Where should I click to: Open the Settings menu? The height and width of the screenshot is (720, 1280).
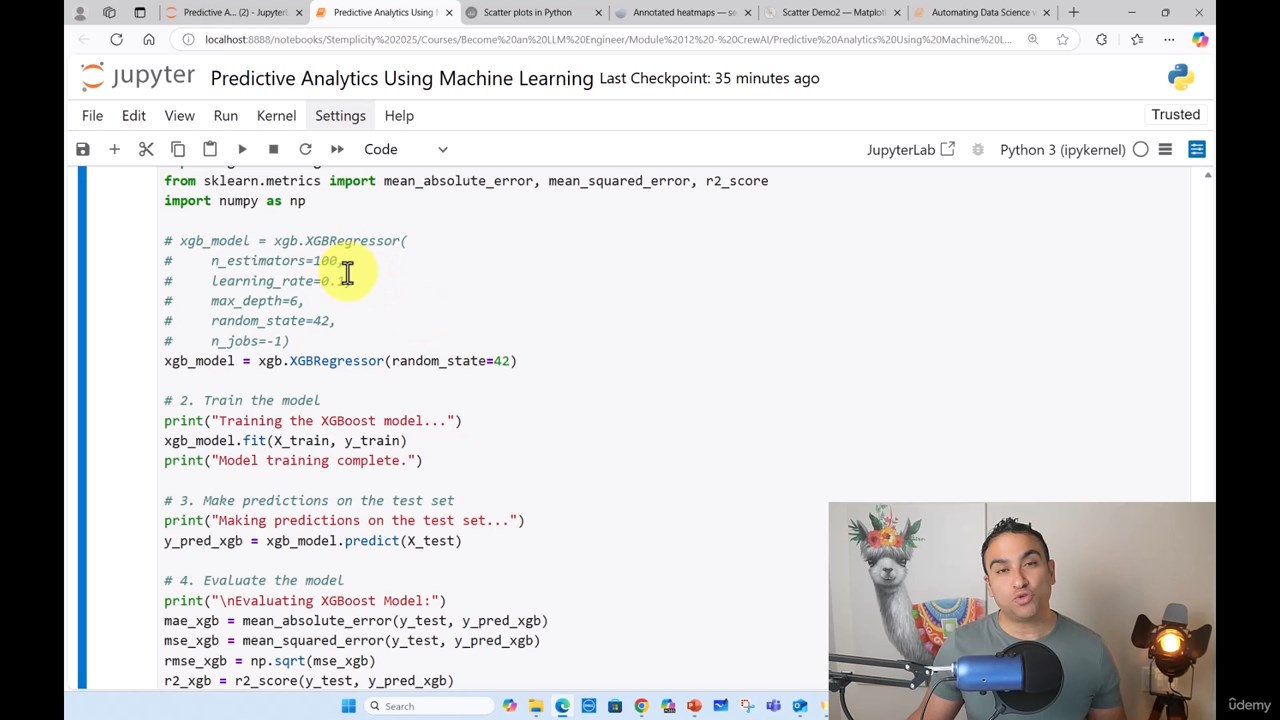[x=340, y=115]
